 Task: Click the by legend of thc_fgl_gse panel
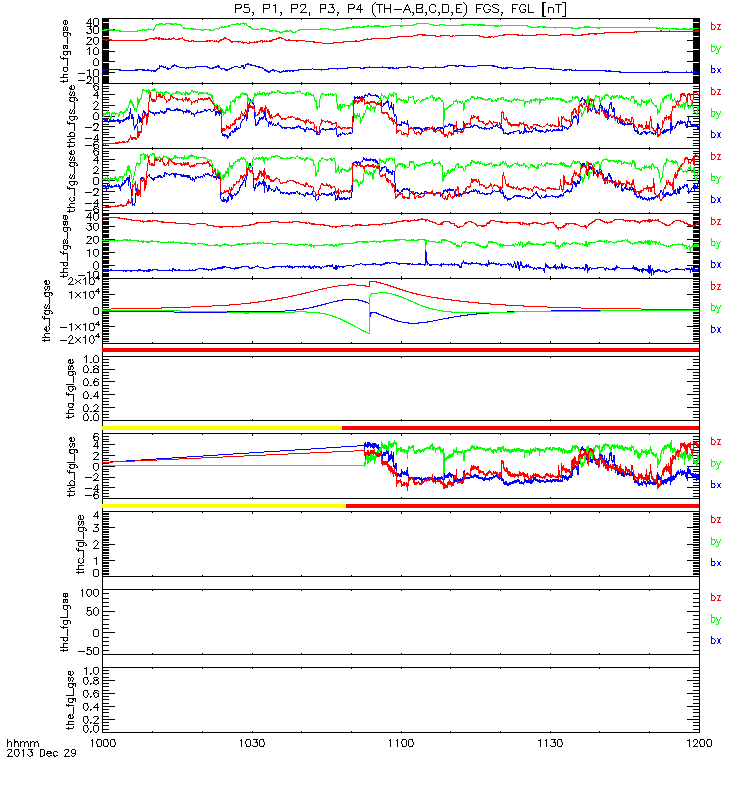[x=716, y=541]
